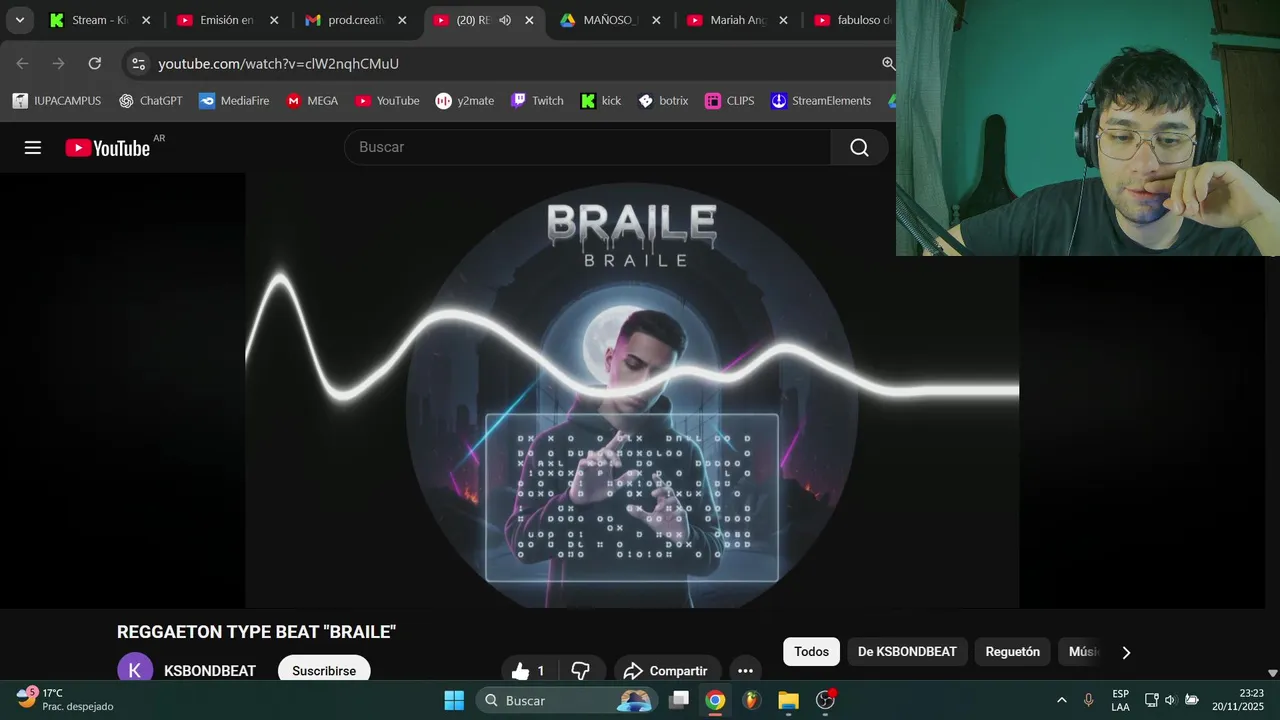Open the weather widget showing 17°C

point(66,699)
